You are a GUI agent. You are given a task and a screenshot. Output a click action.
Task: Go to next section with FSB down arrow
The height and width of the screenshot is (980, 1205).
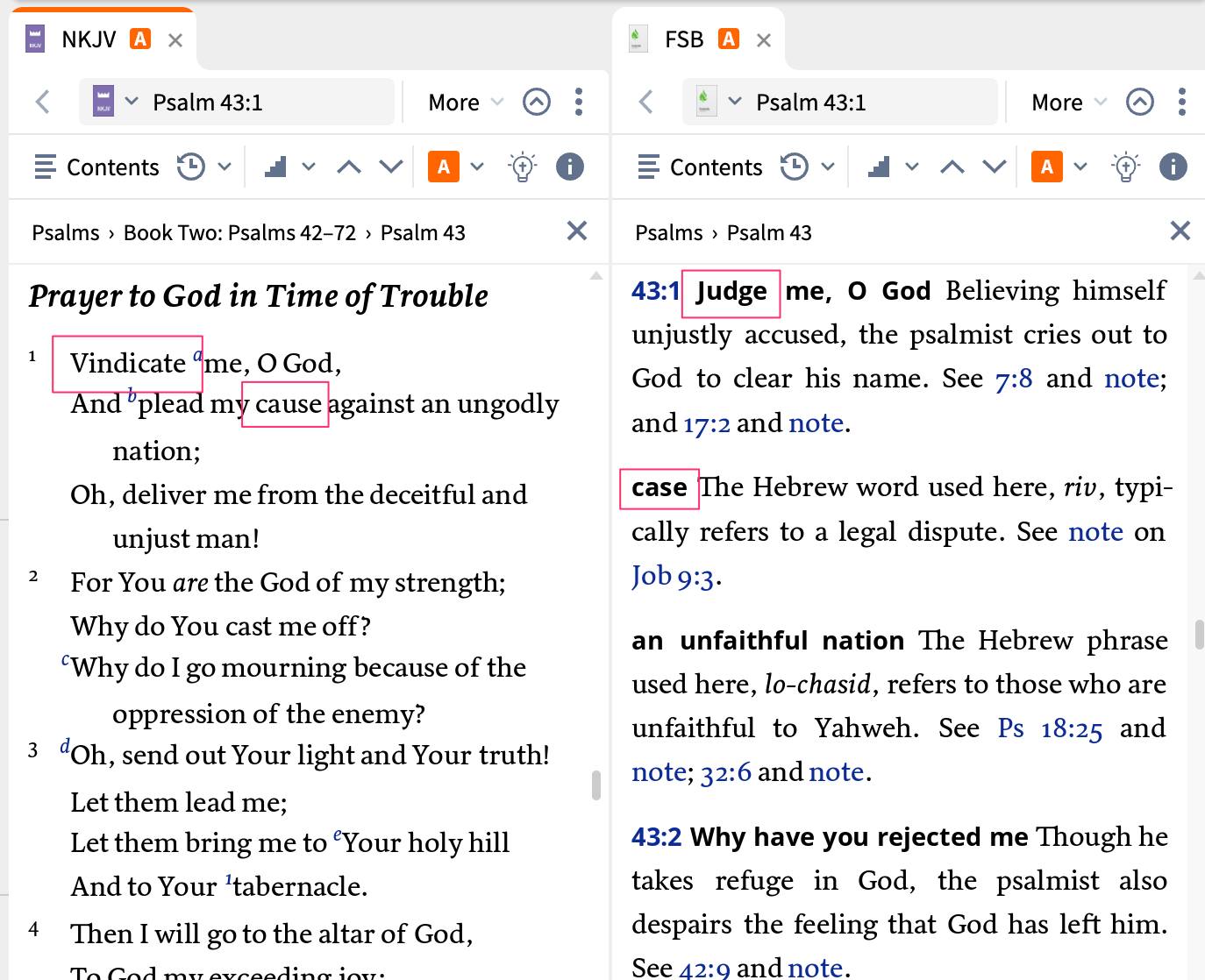(x=995, y=167)
